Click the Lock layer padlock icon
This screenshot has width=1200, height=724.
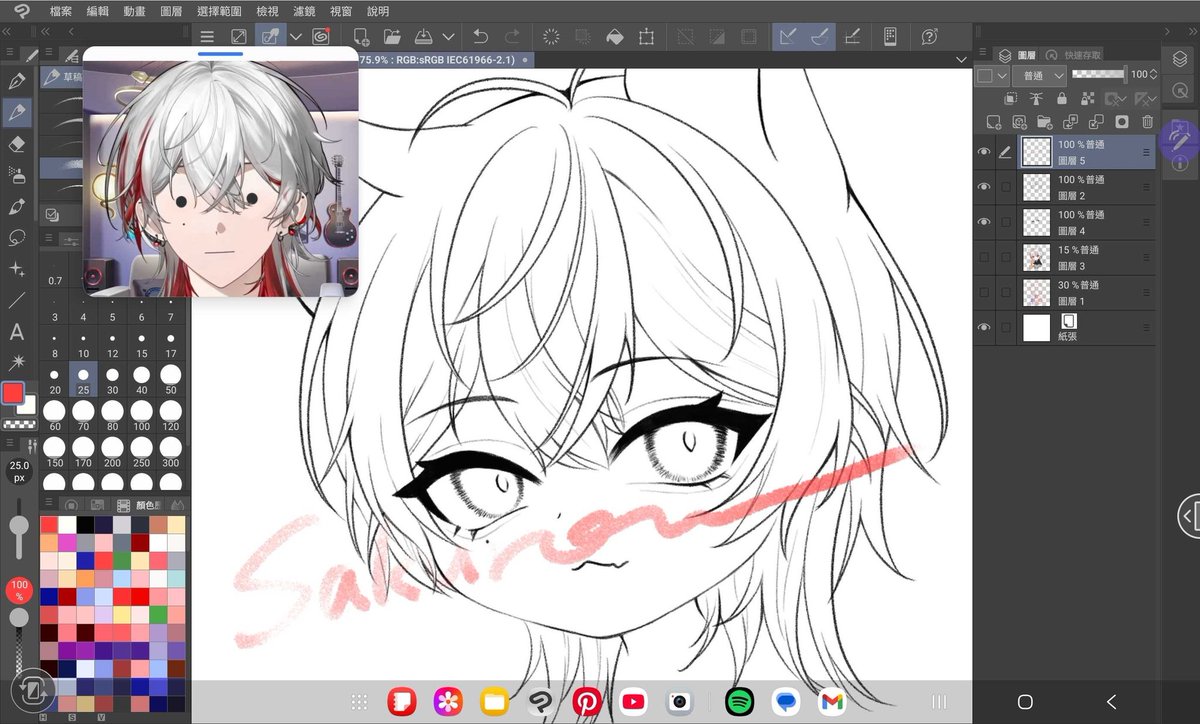coord(1061,99)
